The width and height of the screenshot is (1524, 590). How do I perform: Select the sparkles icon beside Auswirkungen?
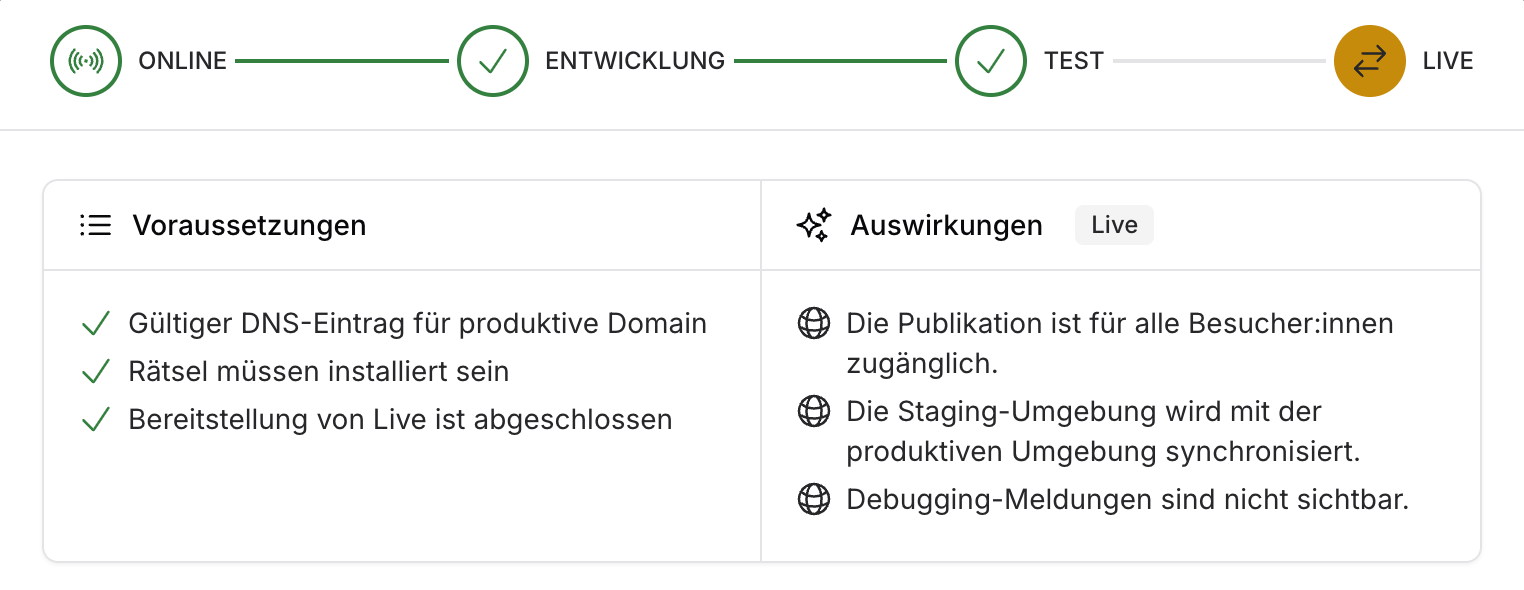pos(814,225)
